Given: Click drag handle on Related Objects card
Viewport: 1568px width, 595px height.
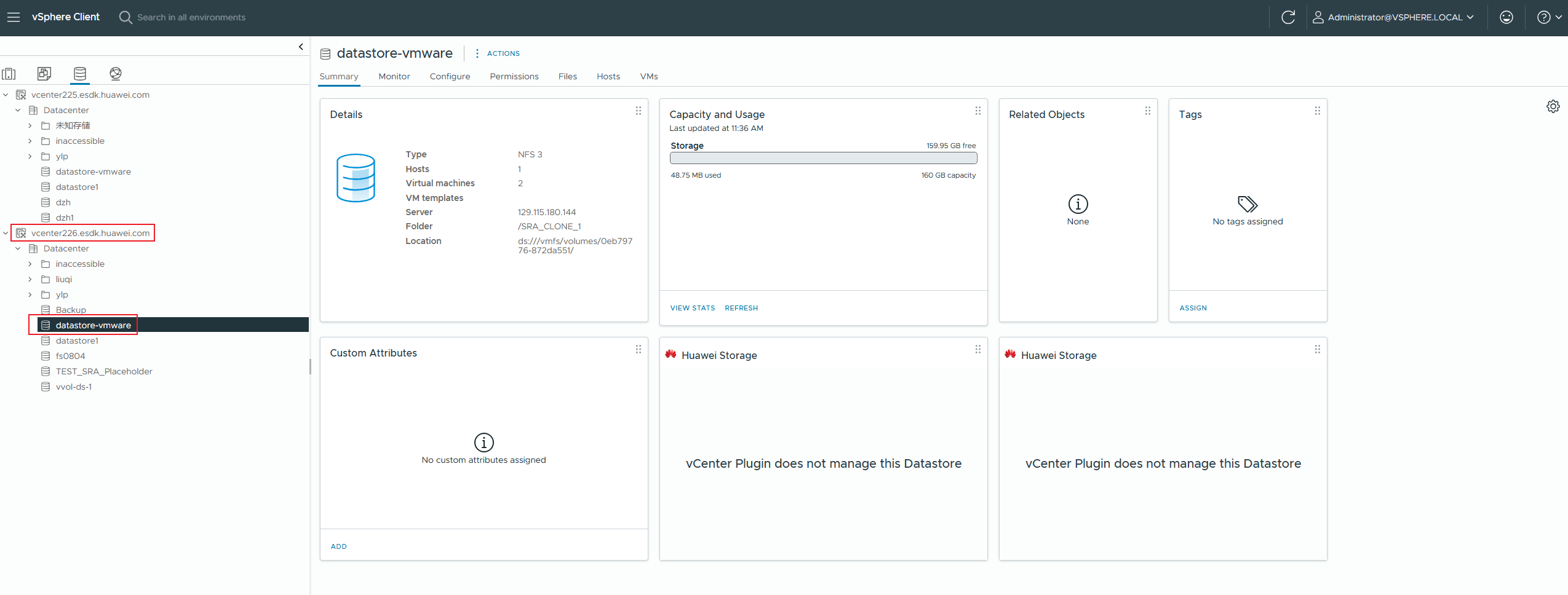Looking at the screenshot, I should pyautogui.click(x=1147, y=111).
